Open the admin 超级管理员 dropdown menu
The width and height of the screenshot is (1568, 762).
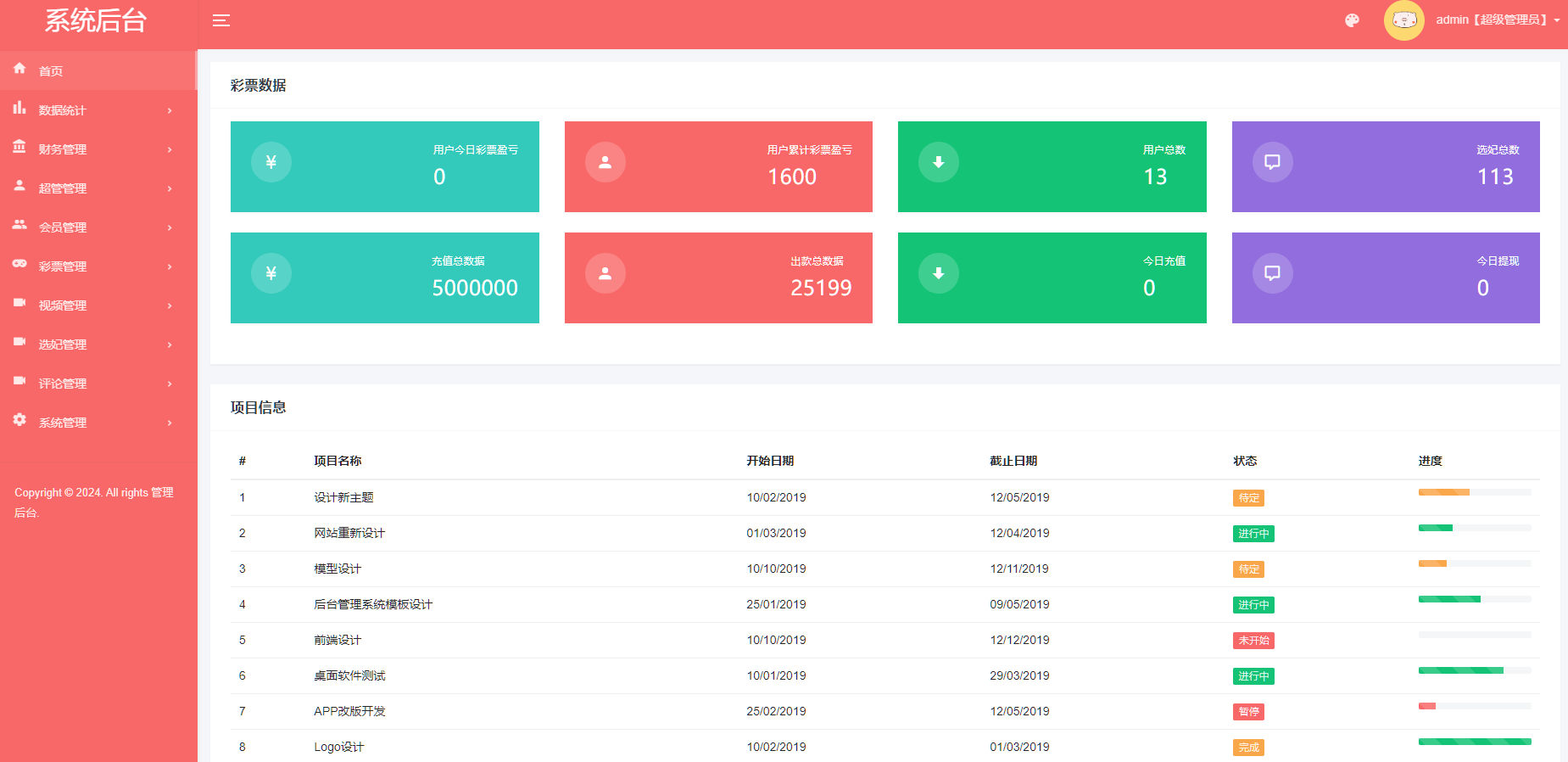tap(1498, 20)
